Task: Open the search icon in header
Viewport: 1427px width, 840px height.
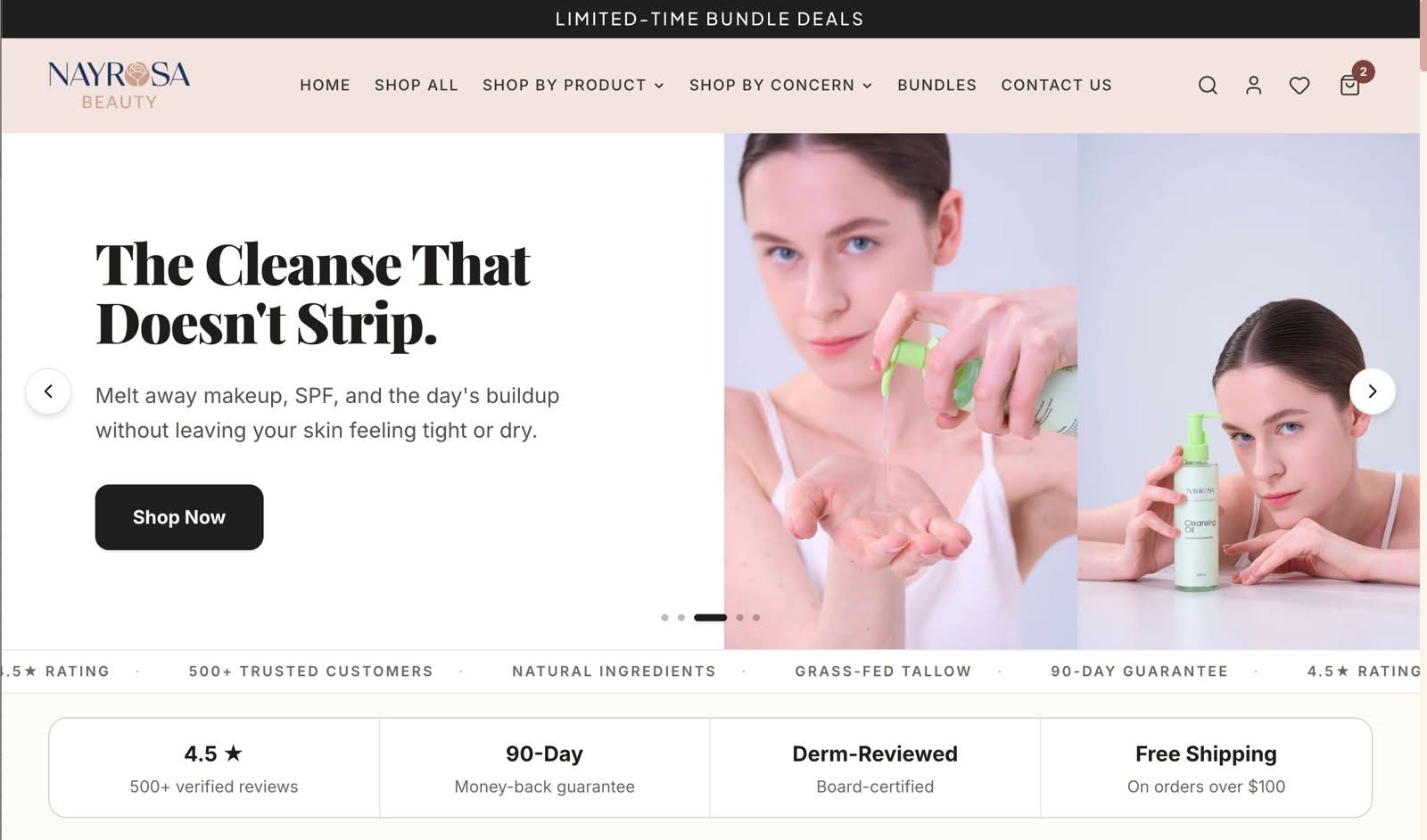Action: (1208, 85)
